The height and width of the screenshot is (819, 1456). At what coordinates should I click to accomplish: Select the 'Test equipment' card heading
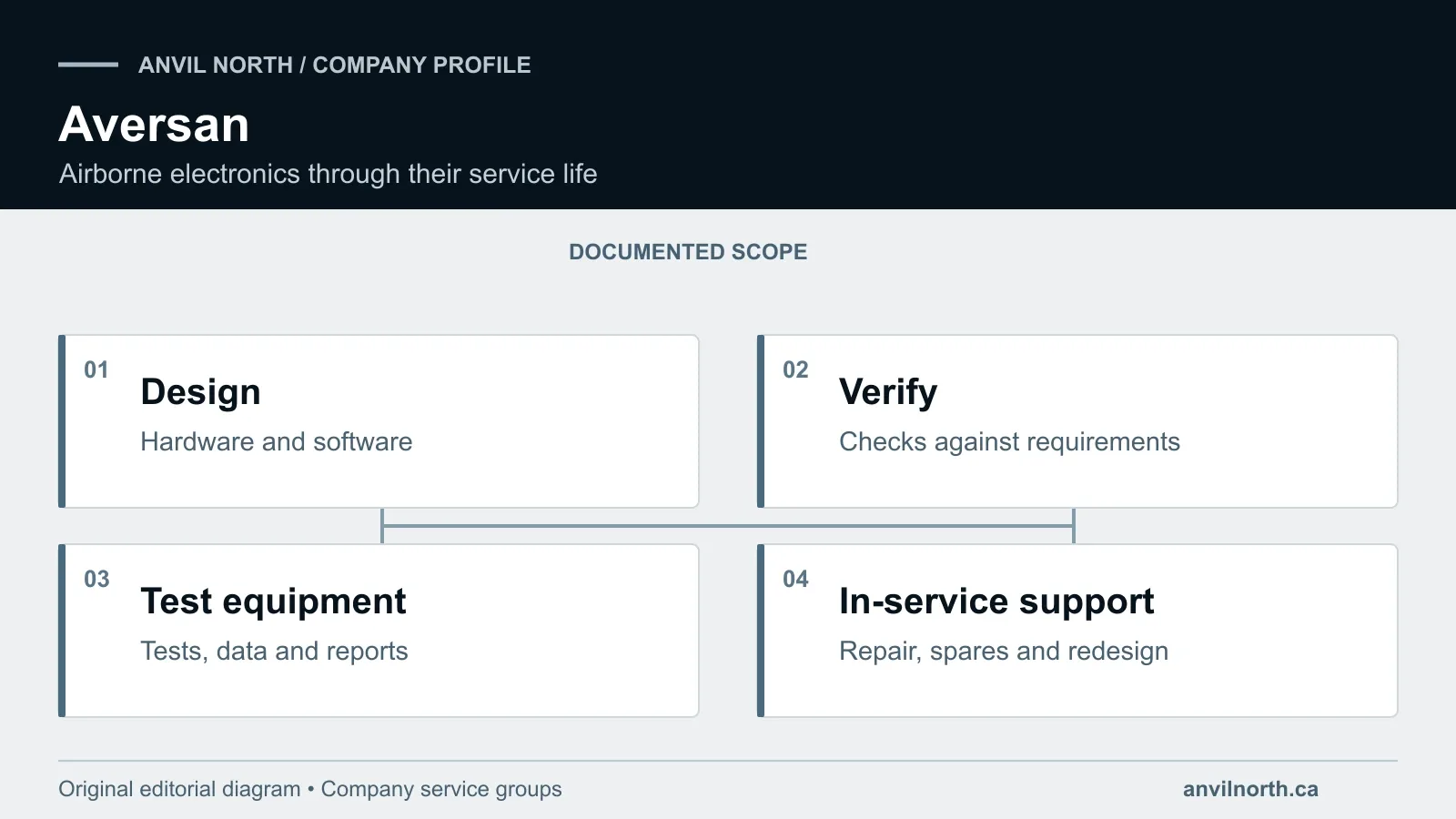(274, 602)
